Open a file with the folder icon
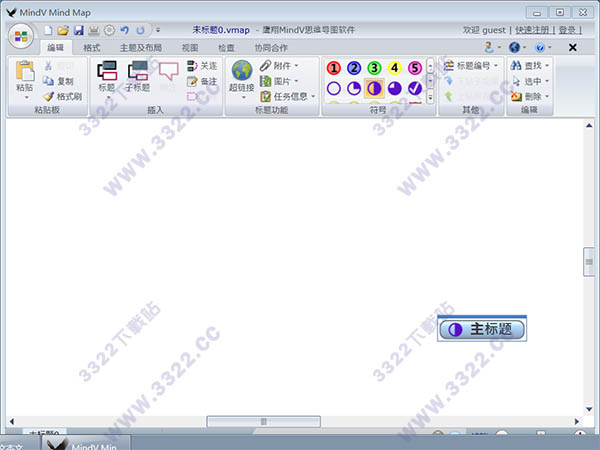The width and height of the screenshot is (600, 450). (63, 30)
